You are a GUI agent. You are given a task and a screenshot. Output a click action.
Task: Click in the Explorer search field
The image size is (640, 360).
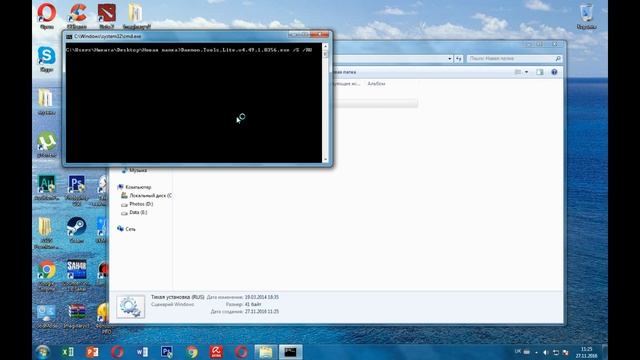tap(514, 59)
